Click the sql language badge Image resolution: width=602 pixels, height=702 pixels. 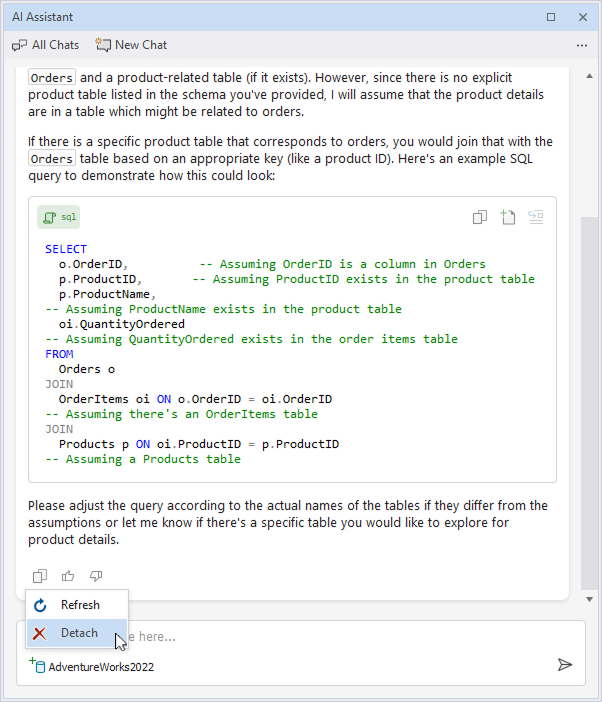[x=59, y=217]
